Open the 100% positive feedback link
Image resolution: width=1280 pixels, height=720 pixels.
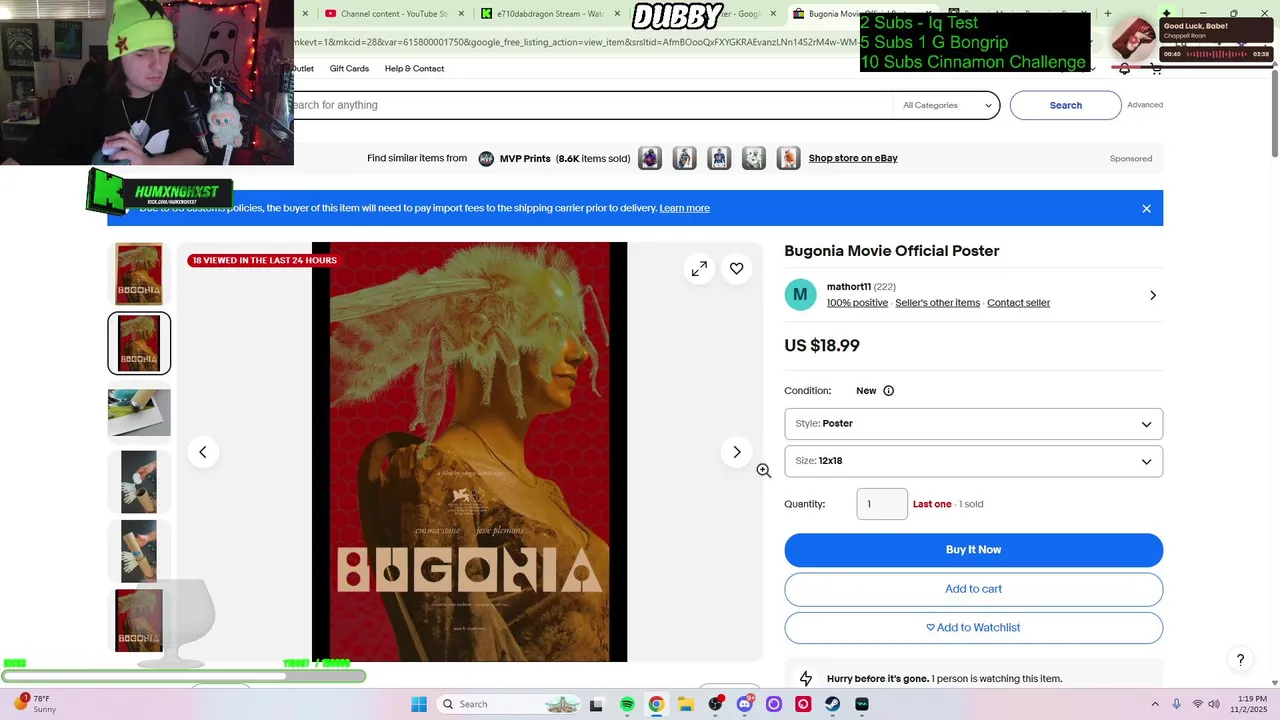click(x=857, y=303)
